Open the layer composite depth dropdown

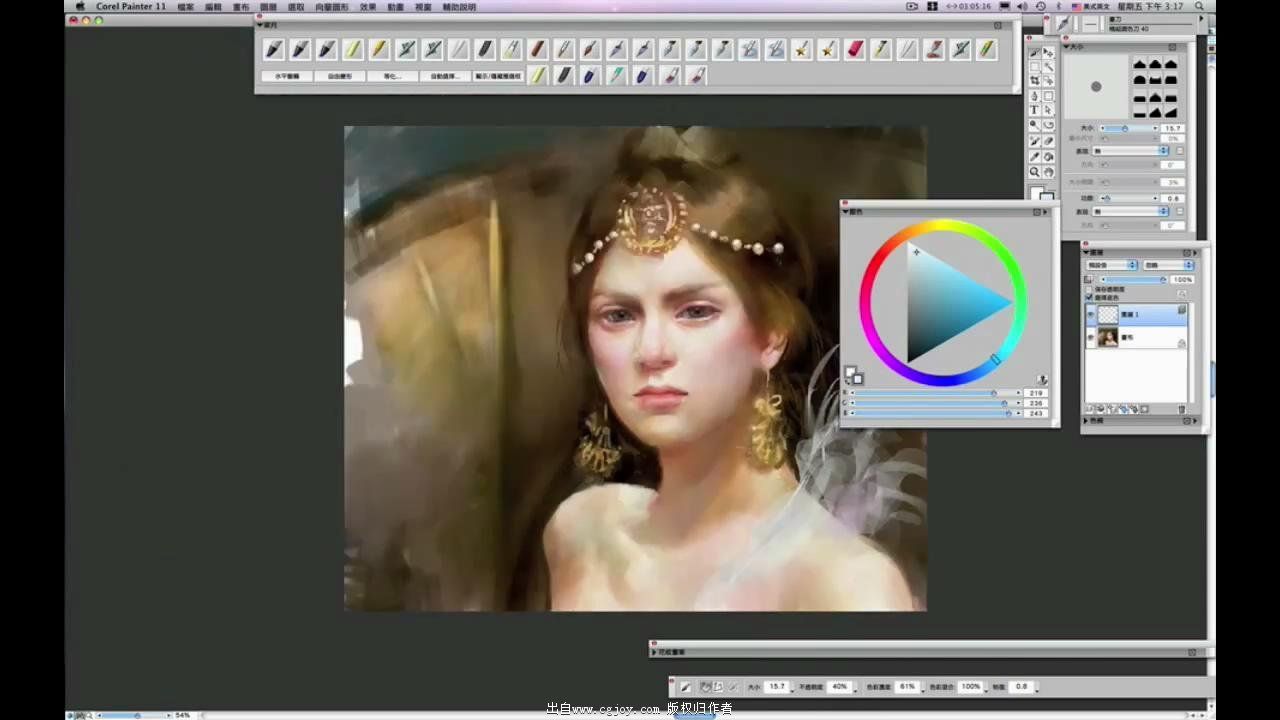coord(1168,265)
